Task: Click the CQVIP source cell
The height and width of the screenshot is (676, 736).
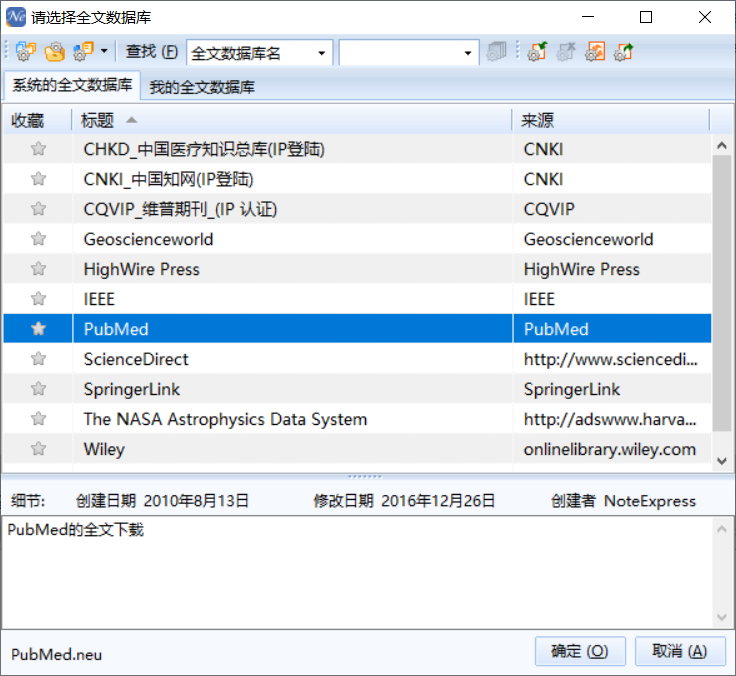Action: click(x=612, y=209)
